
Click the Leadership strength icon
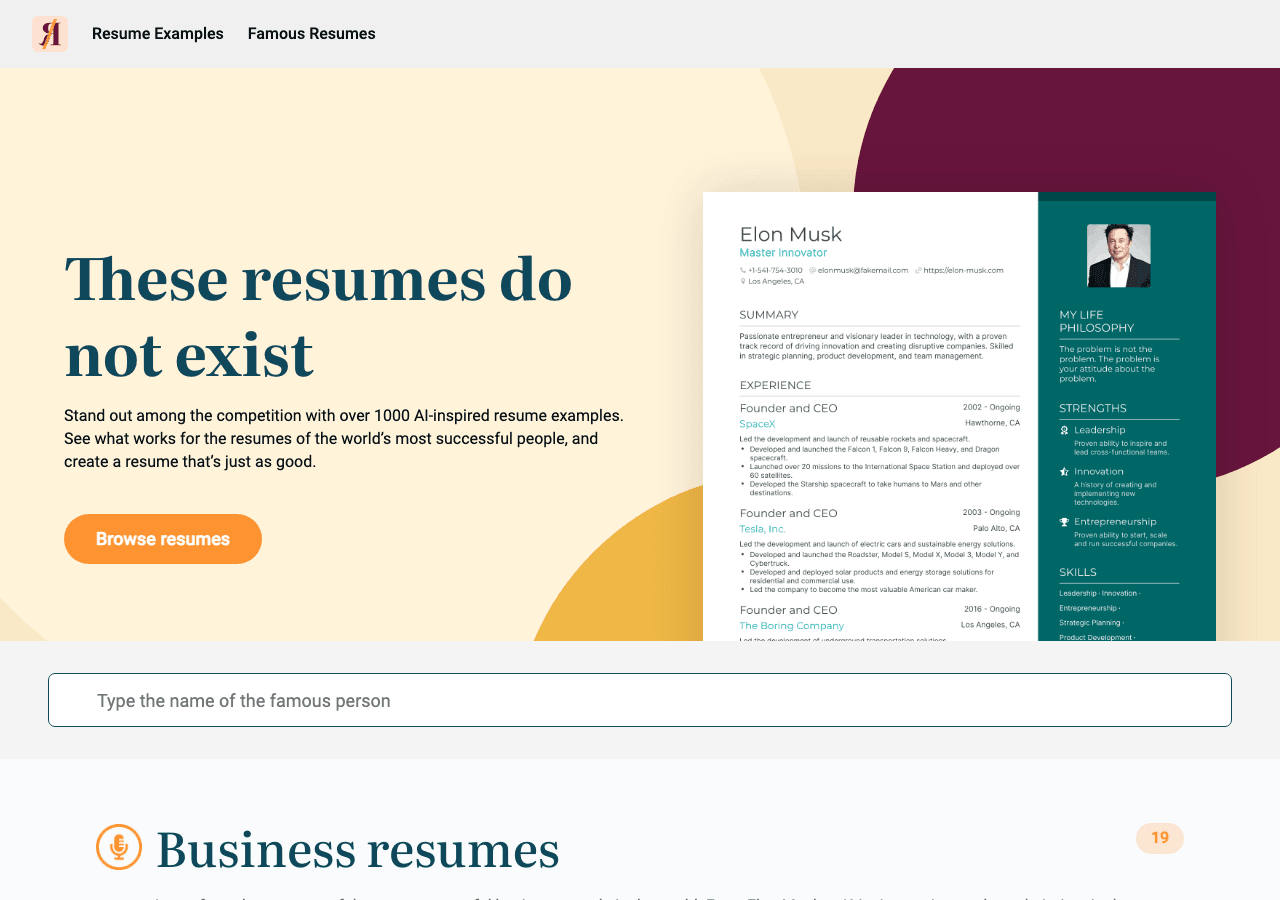click(x=1064, y=430)
